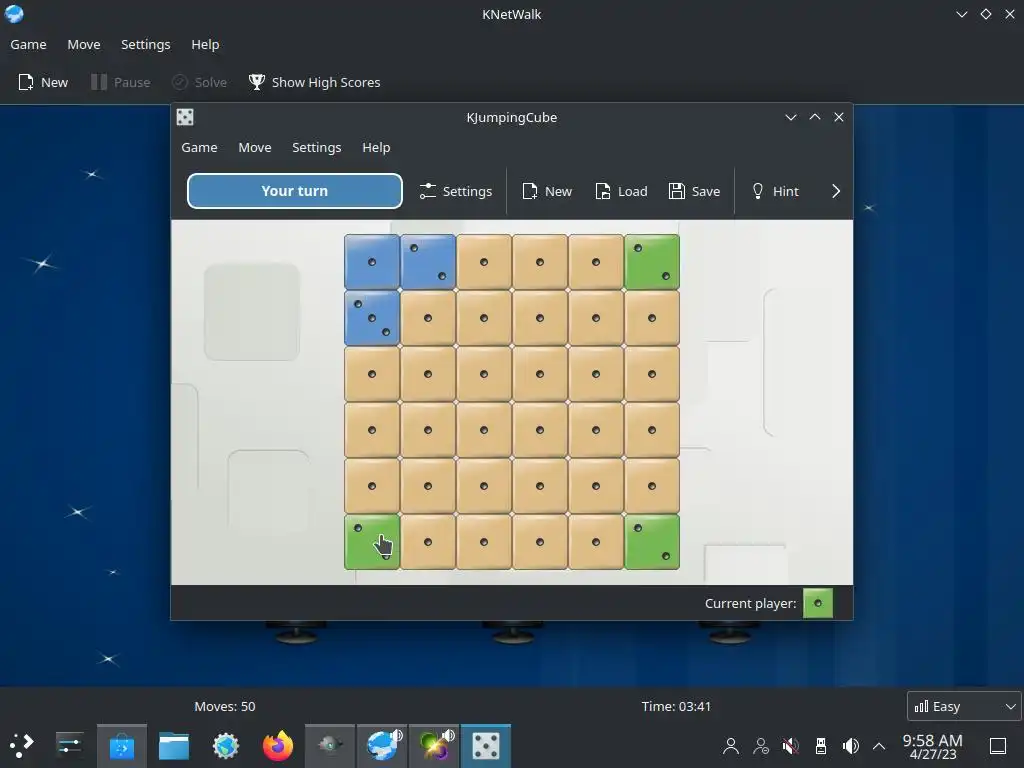Maximize the KJumpingCube window

point(815,117)
